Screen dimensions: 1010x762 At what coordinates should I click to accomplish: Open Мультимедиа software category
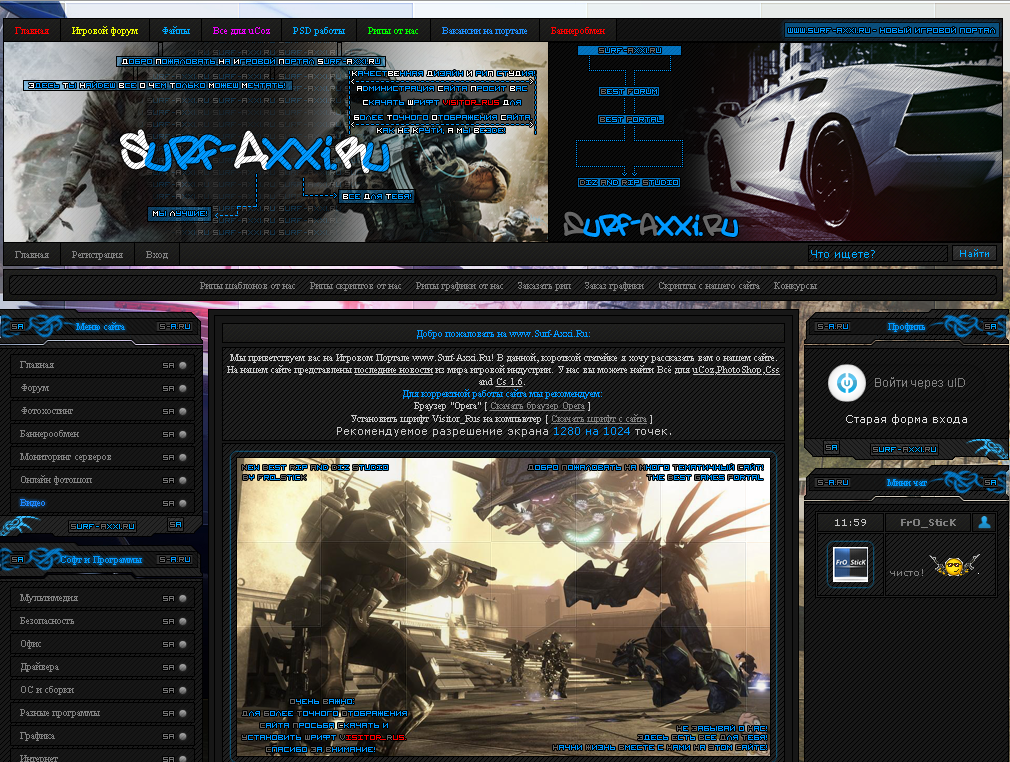(x=103, y=598)
